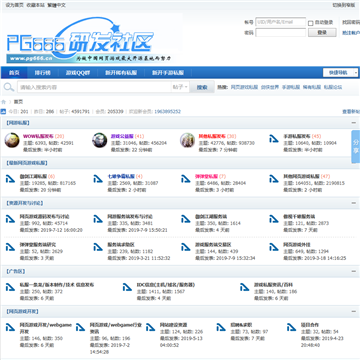Click the 手游私服发布 forum icon
360x360 pixels.
(274, 138)
